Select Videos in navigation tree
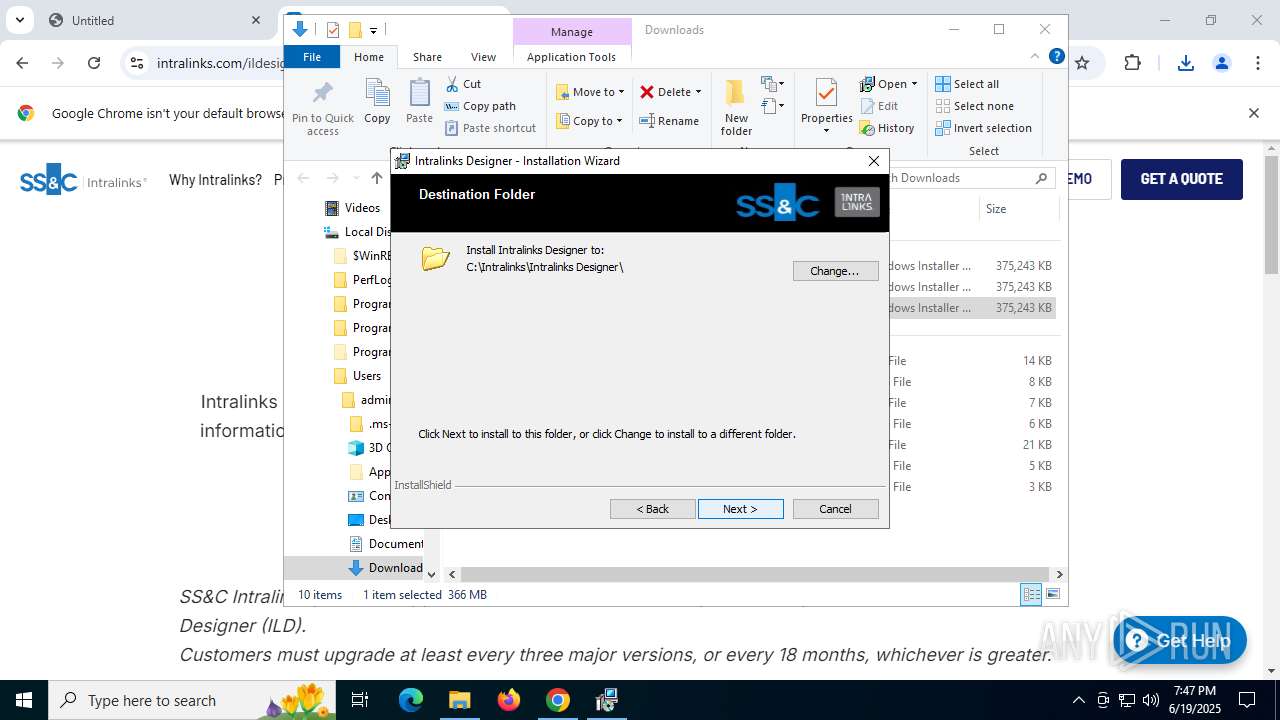The height and width of the screenshot is (720, 1280). click(x=362, y=208)
